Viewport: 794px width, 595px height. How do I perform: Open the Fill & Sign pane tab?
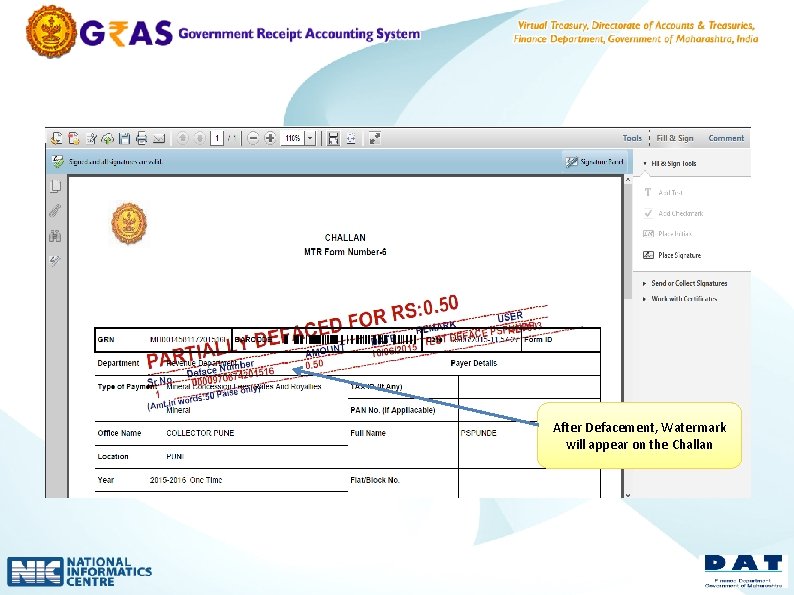(674, 138)
